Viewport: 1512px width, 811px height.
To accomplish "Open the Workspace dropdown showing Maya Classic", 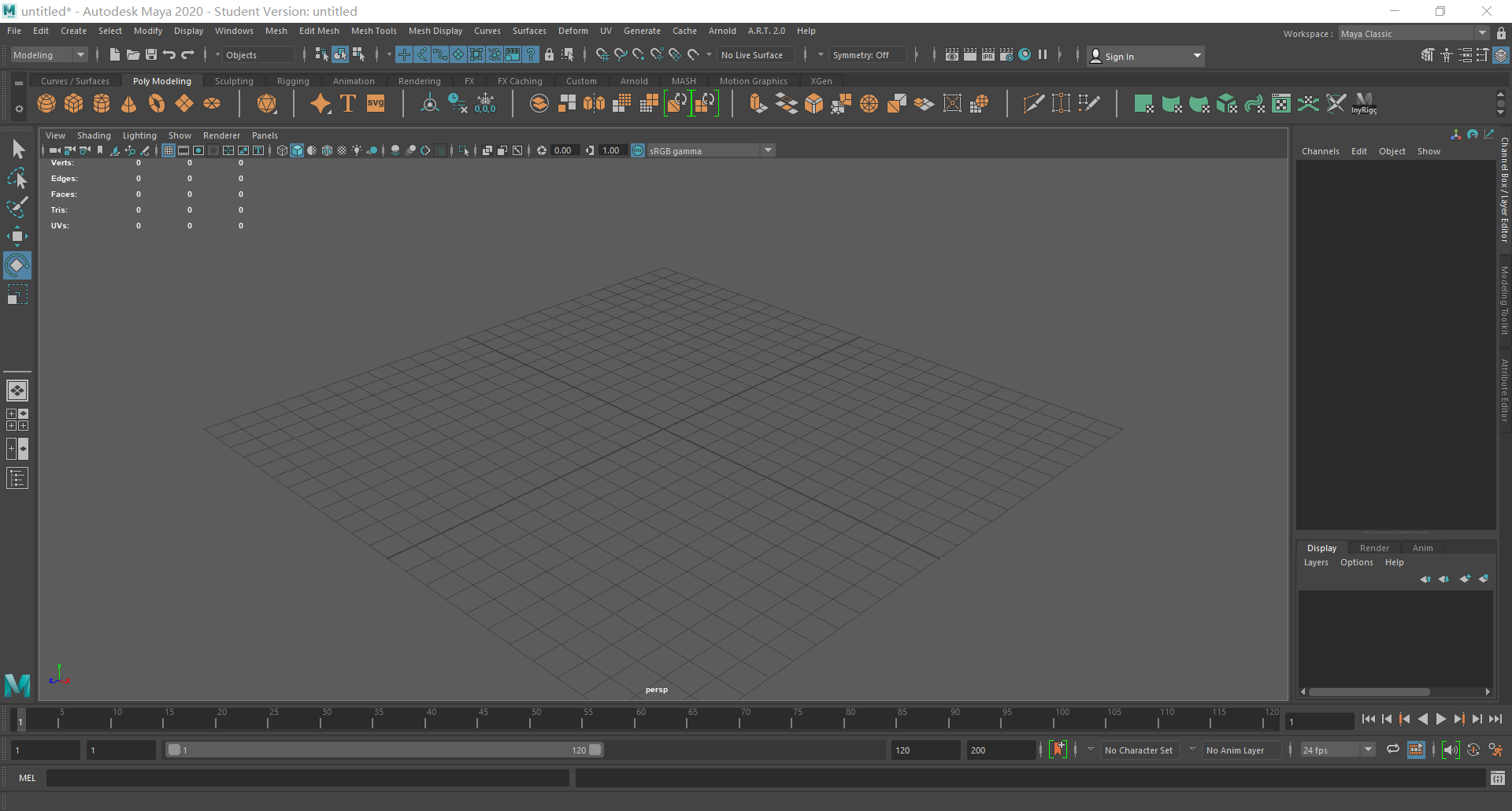I will [1410, 33].
